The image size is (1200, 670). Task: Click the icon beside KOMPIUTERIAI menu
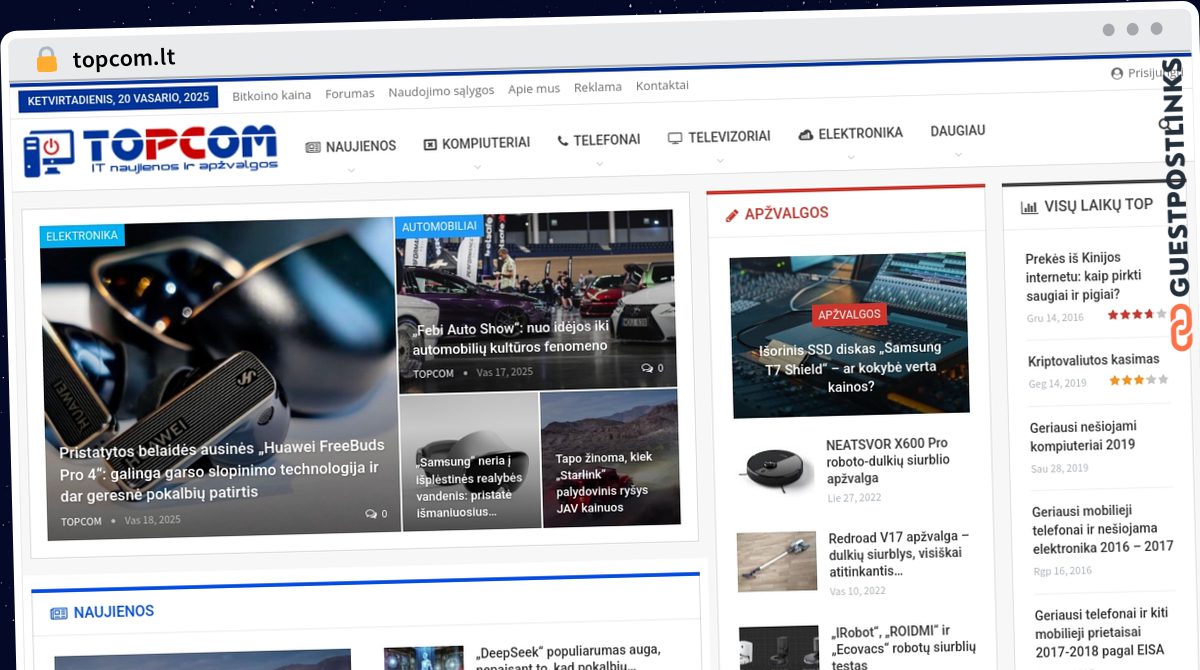click(x=430, y=144)
